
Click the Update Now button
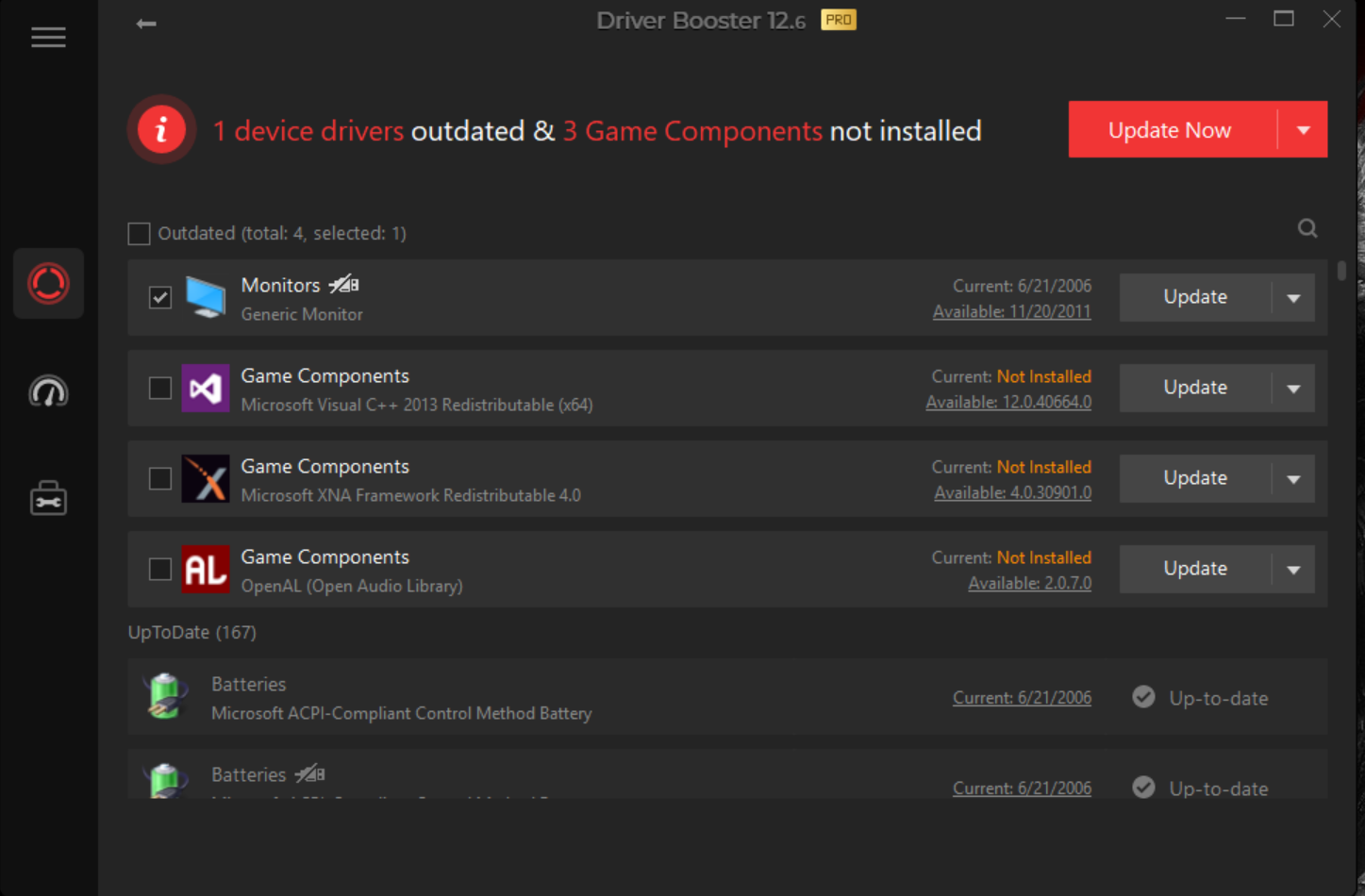click(1173, 129)
